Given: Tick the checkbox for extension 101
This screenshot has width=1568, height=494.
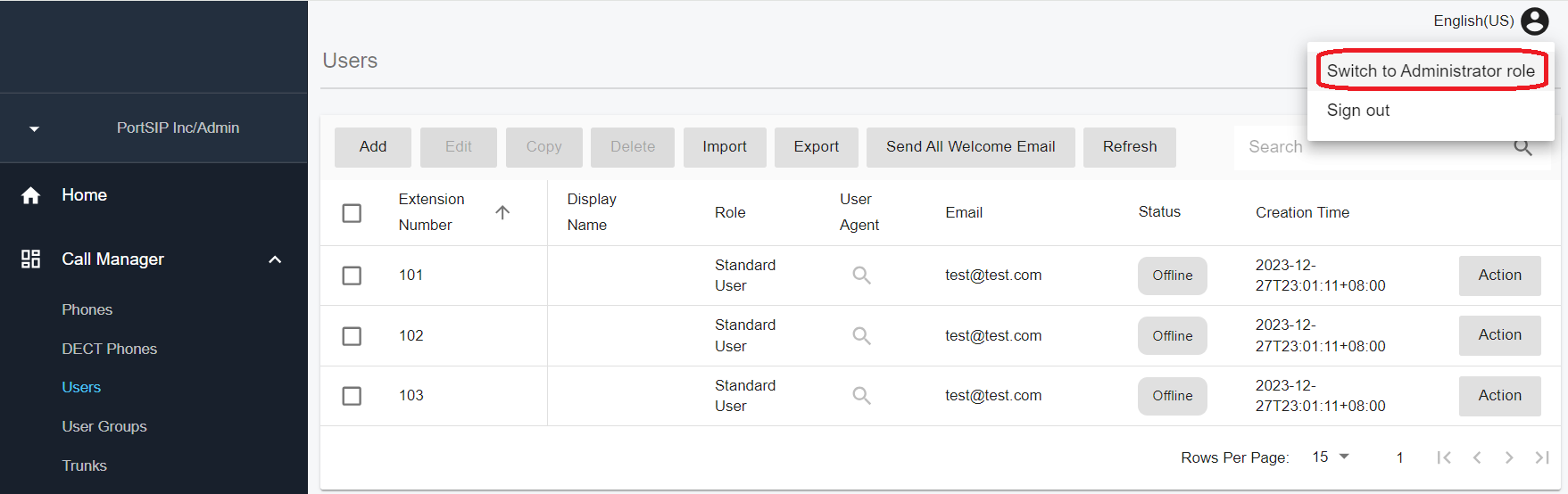Looking at the screenshot, I should (352, 276).
